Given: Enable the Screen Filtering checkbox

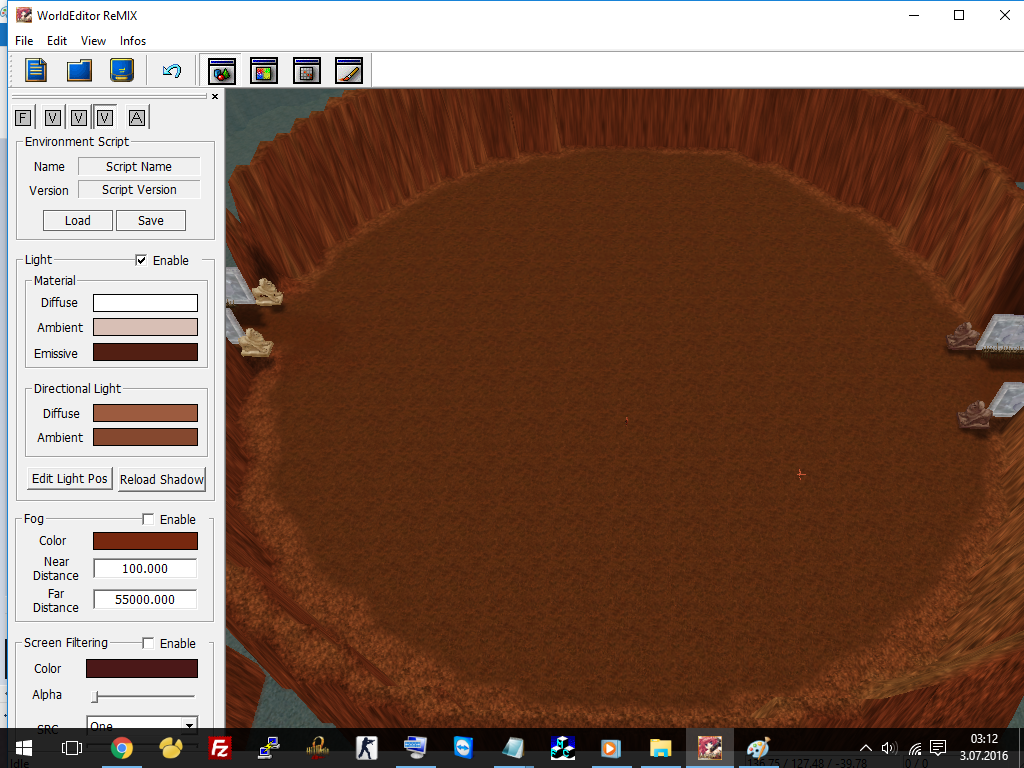Looking at the screenshot, I should coord(148,643).
